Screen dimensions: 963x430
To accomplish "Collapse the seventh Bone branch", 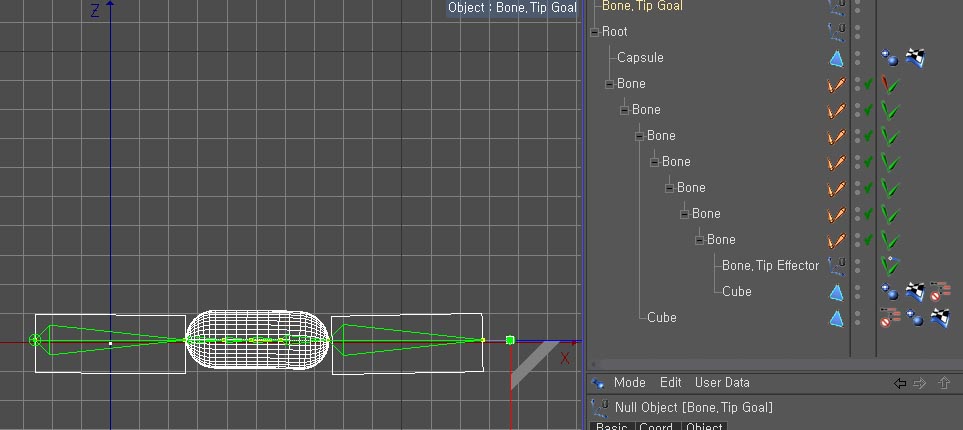I will click(x=700, y=240).
